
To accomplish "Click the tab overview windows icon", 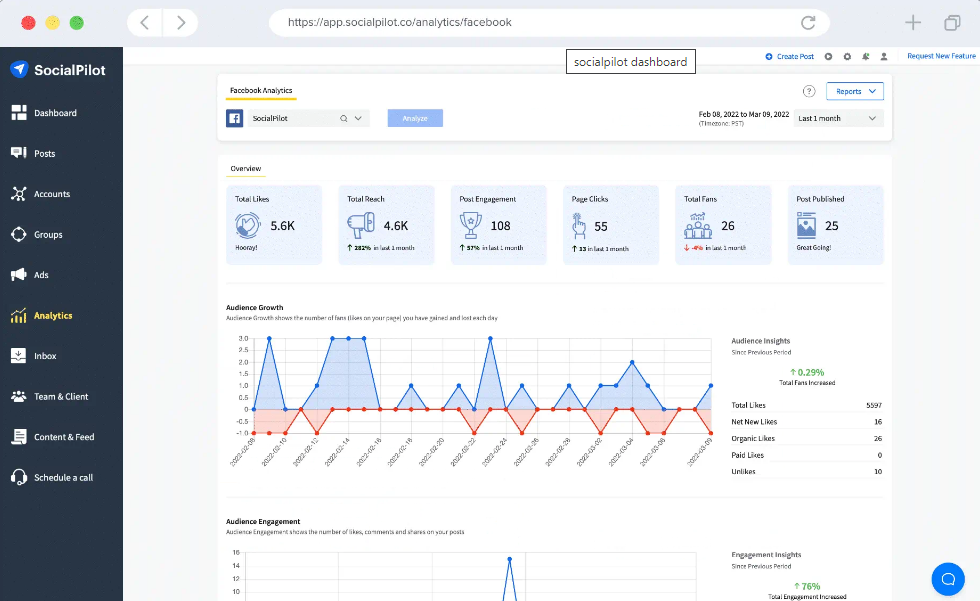I will pos(952,23).
